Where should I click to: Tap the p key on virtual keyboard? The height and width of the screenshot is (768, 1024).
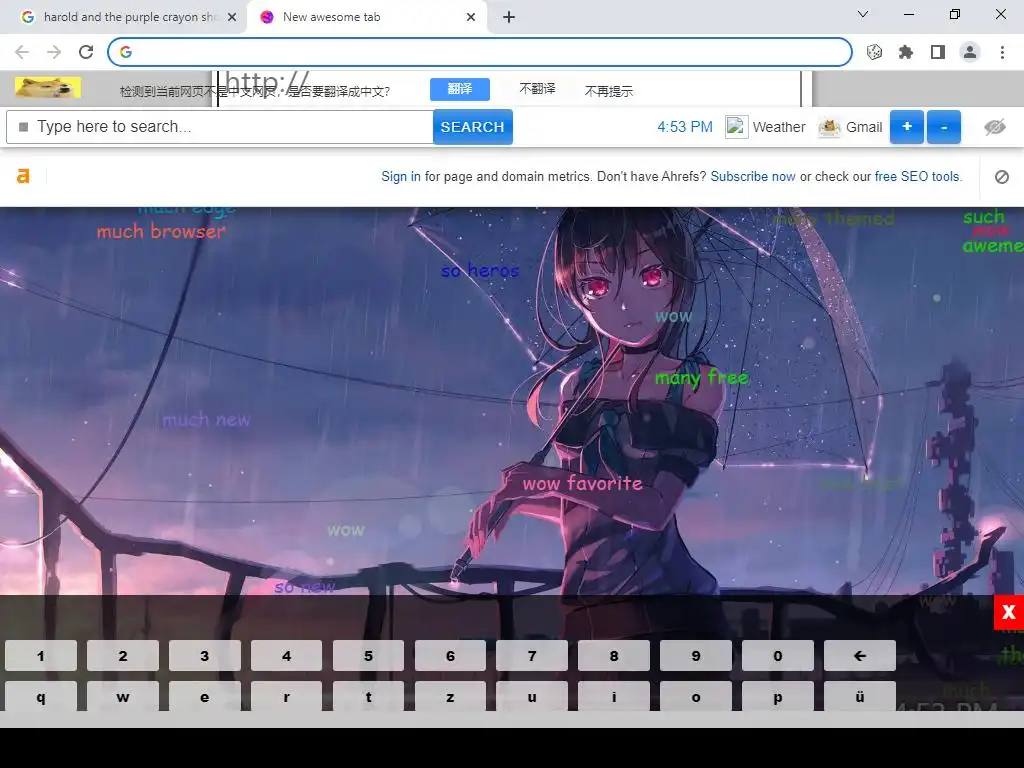click(778, 696)
